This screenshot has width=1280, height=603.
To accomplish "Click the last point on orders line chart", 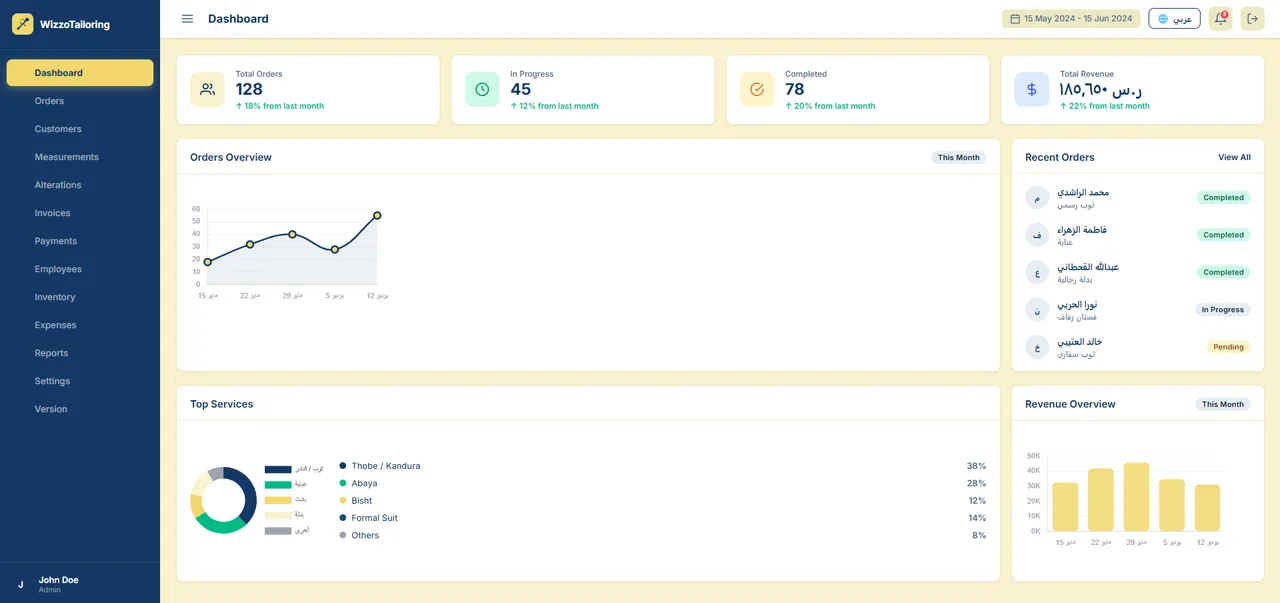I will coord(377,215).
